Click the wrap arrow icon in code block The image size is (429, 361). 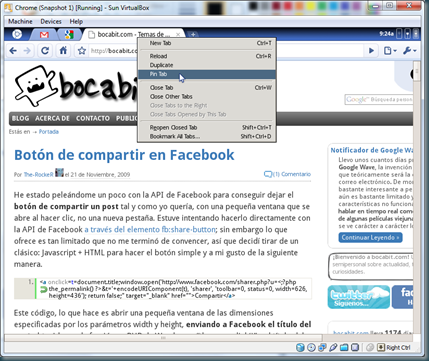point(44,290)
